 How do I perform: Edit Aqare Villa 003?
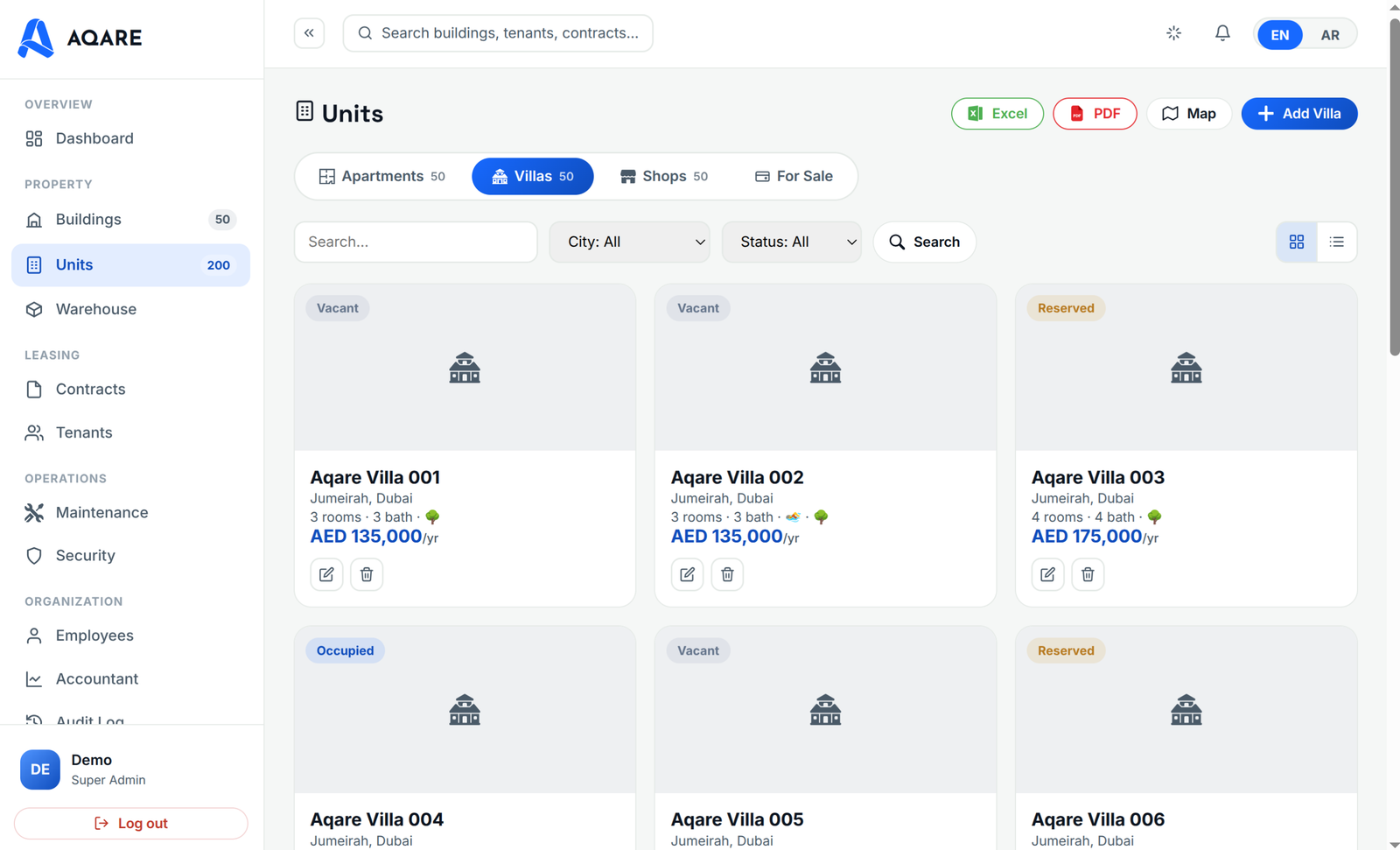coord(1047,574)
